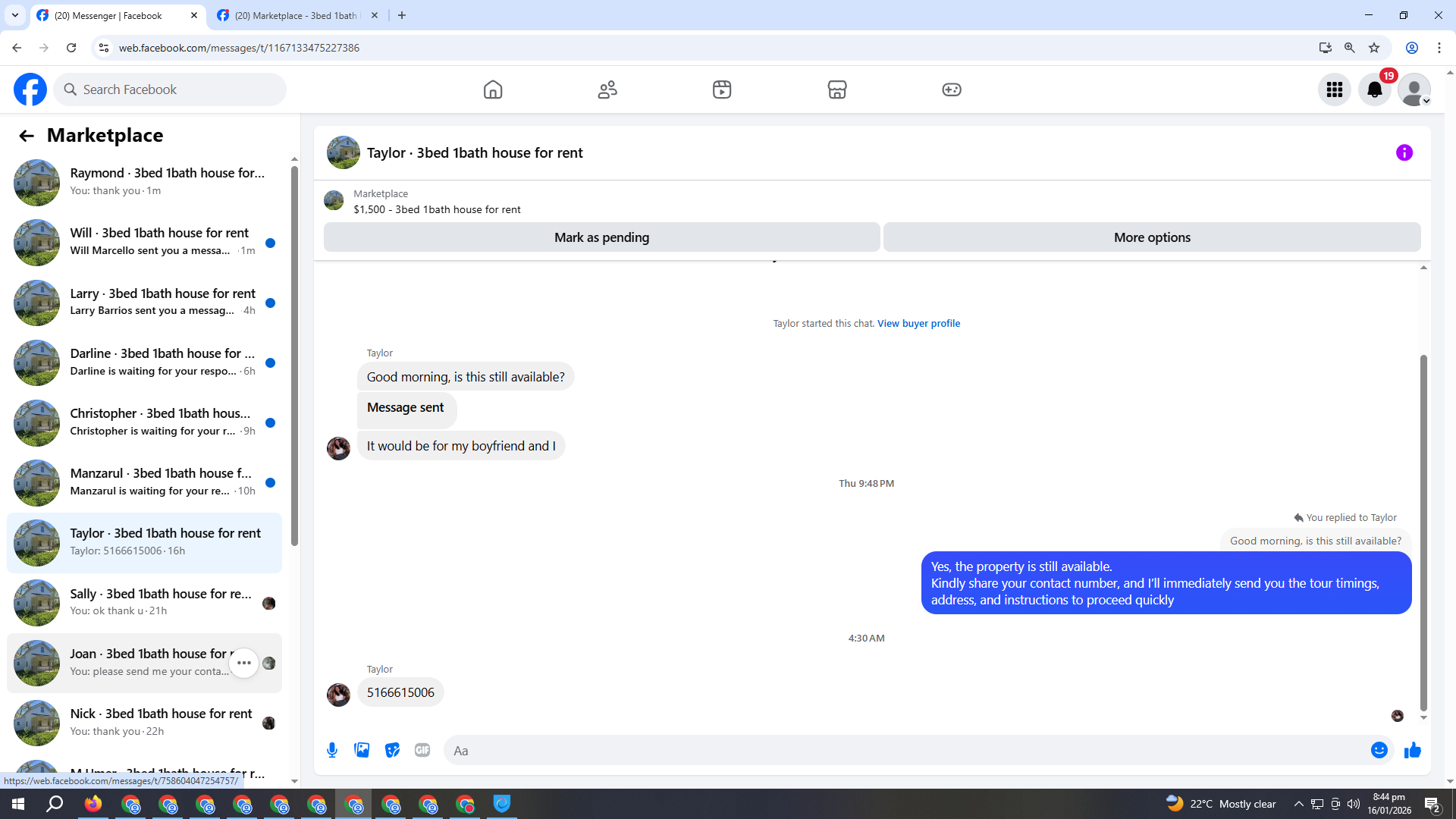The image size is (1456, 819).
Task: Open Will's 3bed 1bath house conversation
Action: coord(159,241)
